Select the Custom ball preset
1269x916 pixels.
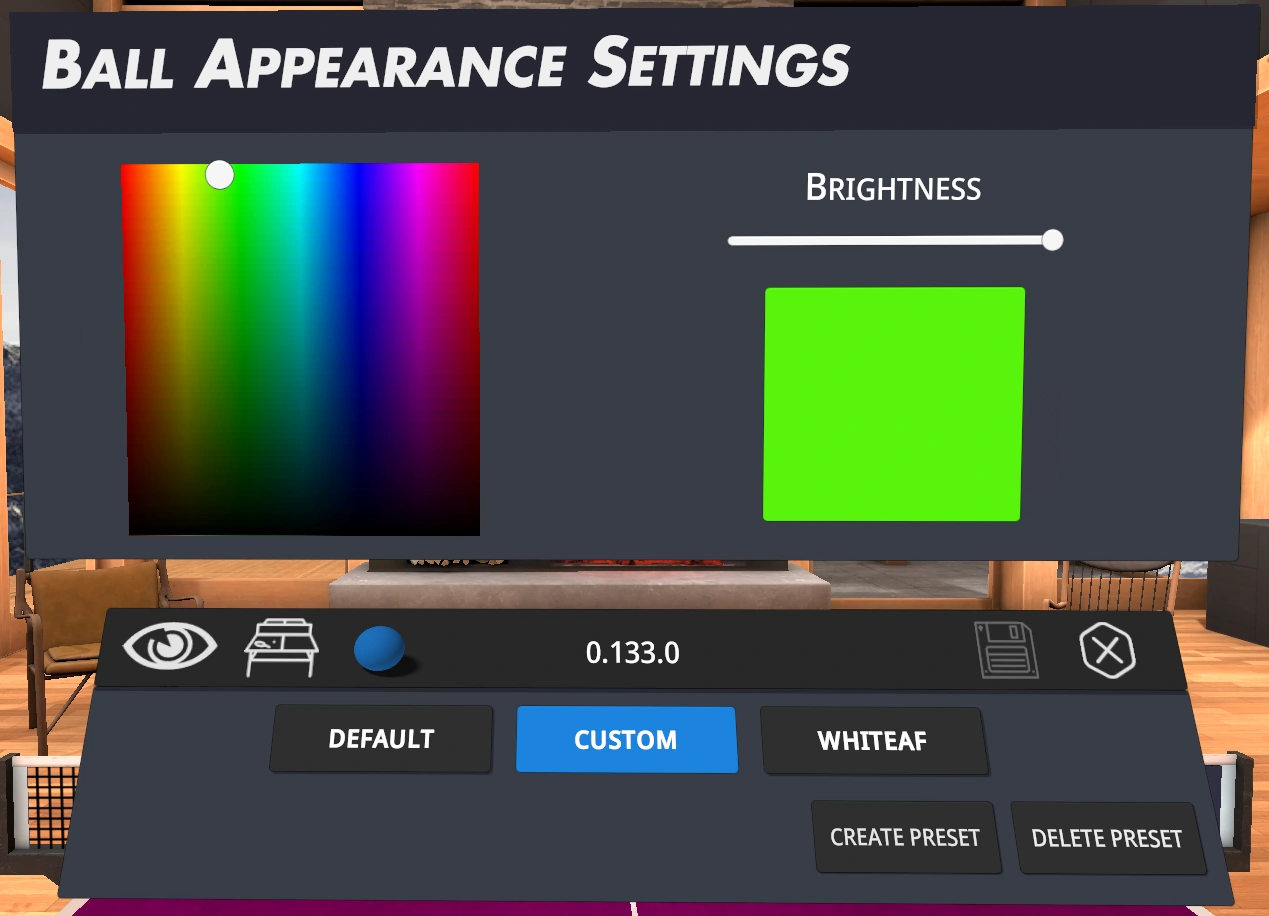pos(626,740)
